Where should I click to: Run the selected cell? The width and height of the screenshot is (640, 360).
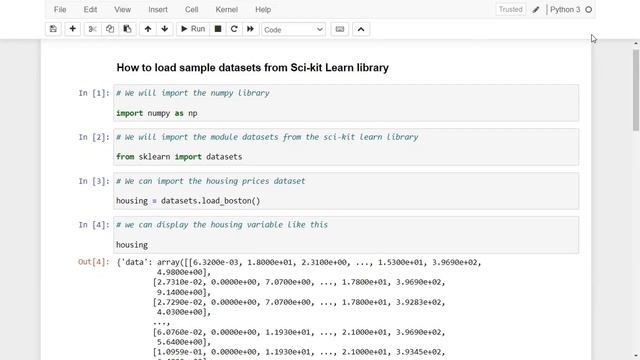click(x=193, y=29)
